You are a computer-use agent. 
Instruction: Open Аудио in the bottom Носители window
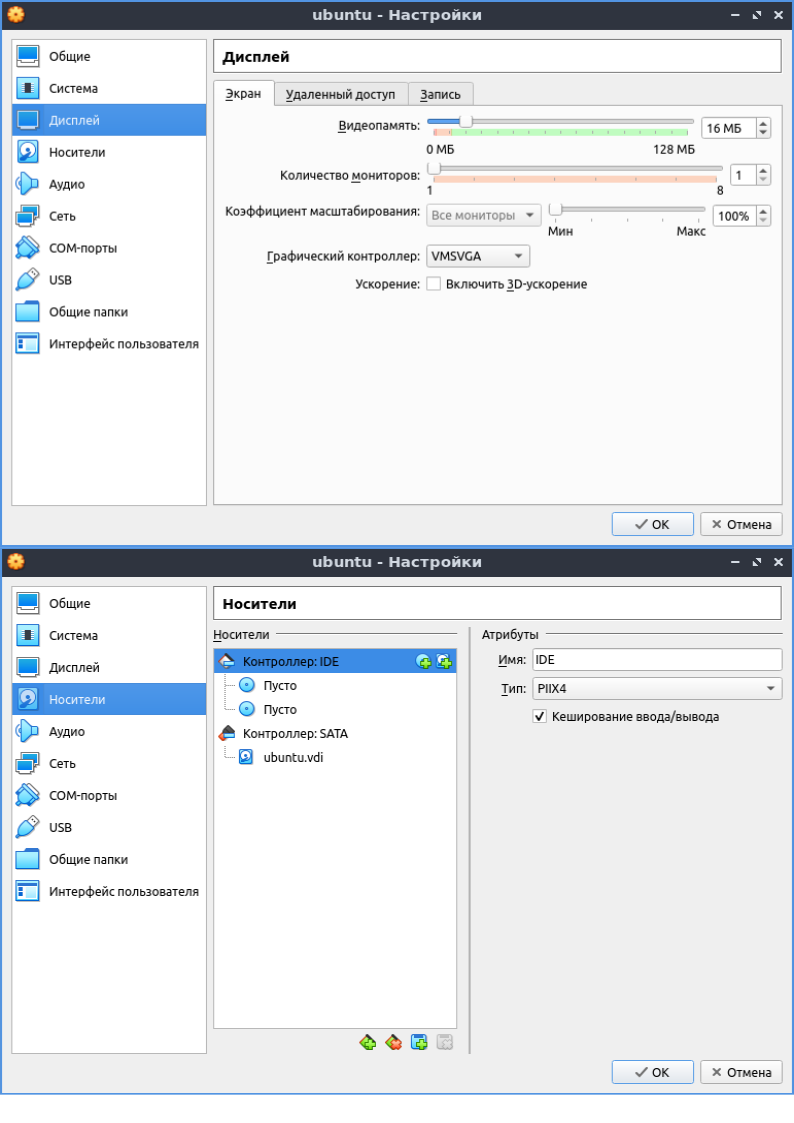pyautogui.click(x=109, y=731)
